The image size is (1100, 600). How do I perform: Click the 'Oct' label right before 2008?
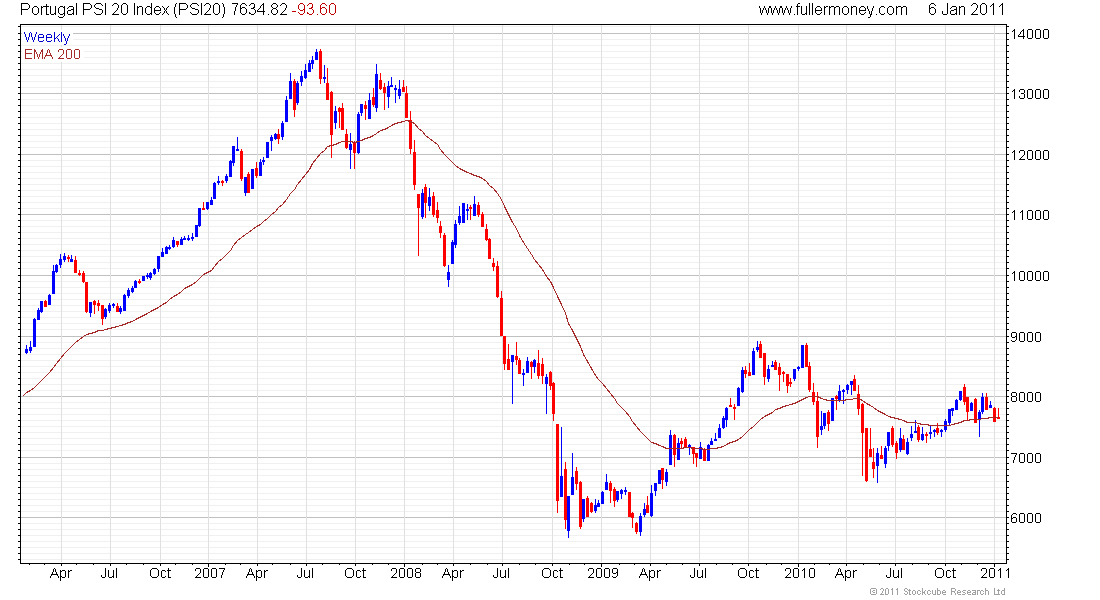(355, 573)
